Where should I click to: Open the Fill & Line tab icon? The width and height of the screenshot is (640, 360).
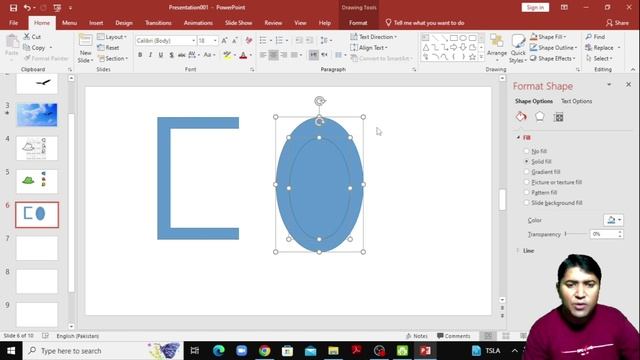coord(521,117)
